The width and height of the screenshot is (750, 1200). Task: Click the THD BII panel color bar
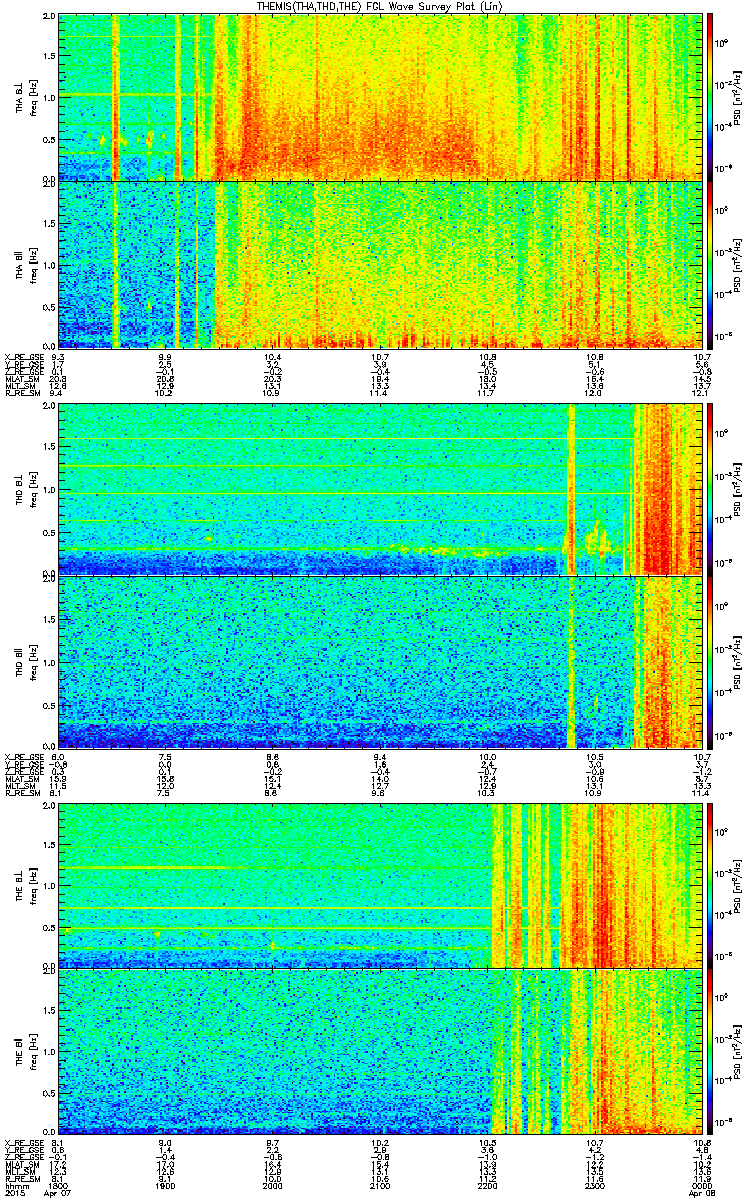[x=710, y=662]
